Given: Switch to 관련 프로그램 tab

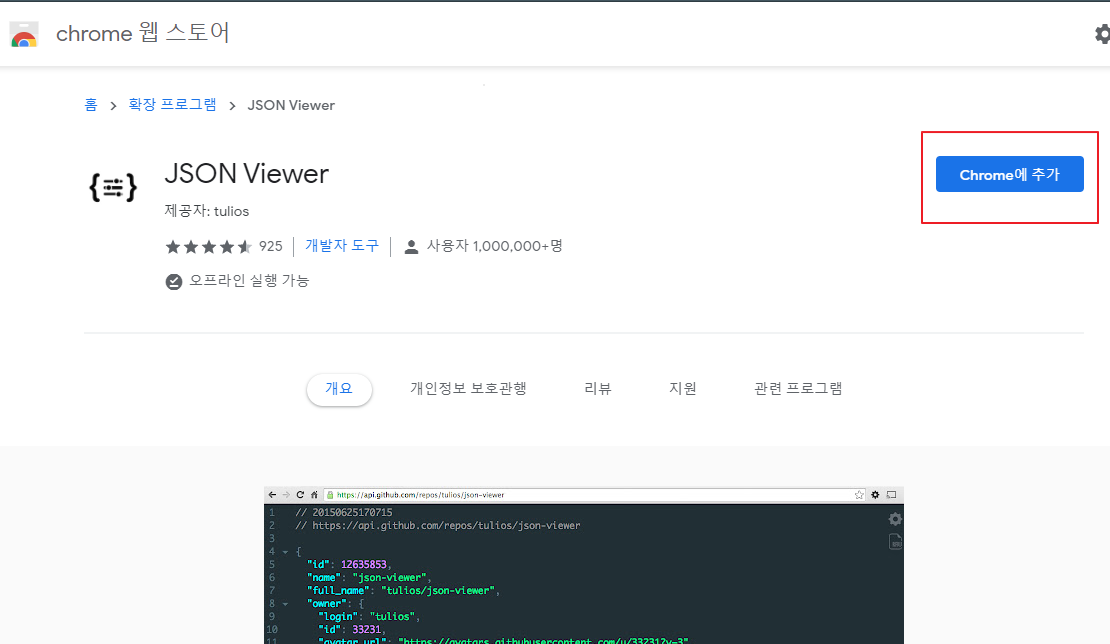Looking at the screenshot, I should (798, 389).
